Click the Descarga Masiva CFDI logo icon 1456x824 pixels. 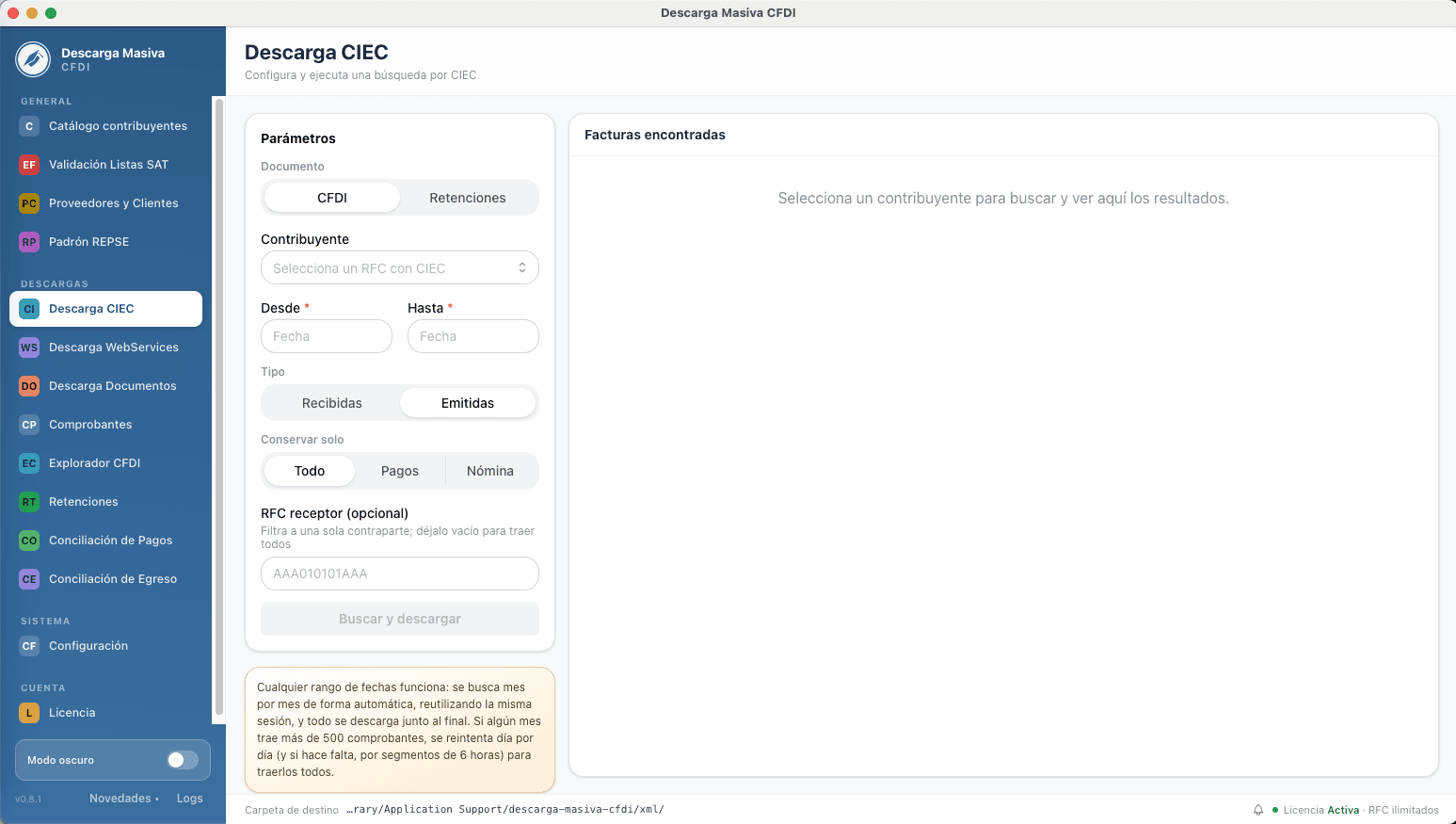coord(33,59)
